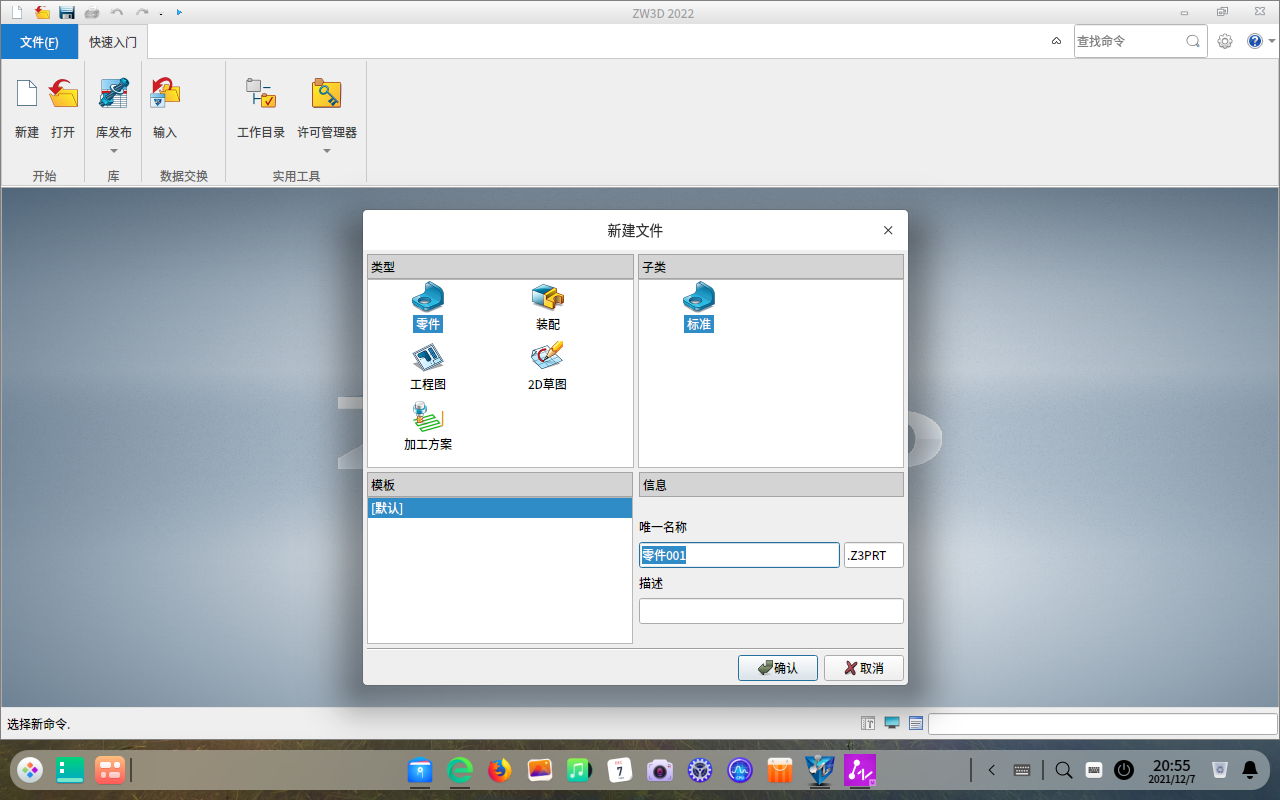Collapse the ribbon with the chevron
1280x800 pixels.
pyautogui.click(x=1057, y=41)
